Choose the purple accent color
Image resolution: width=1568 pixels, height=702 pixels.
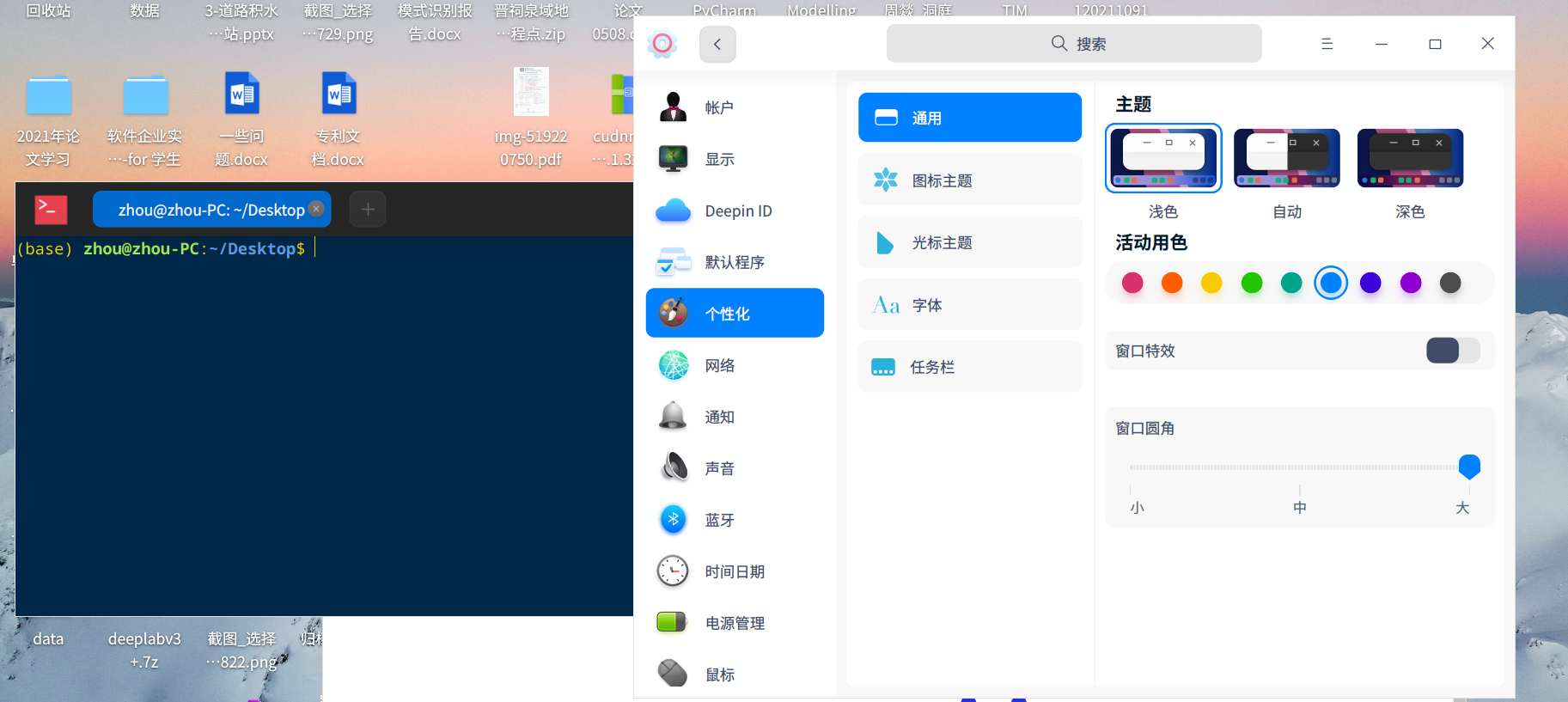[x=1411, y=283]
